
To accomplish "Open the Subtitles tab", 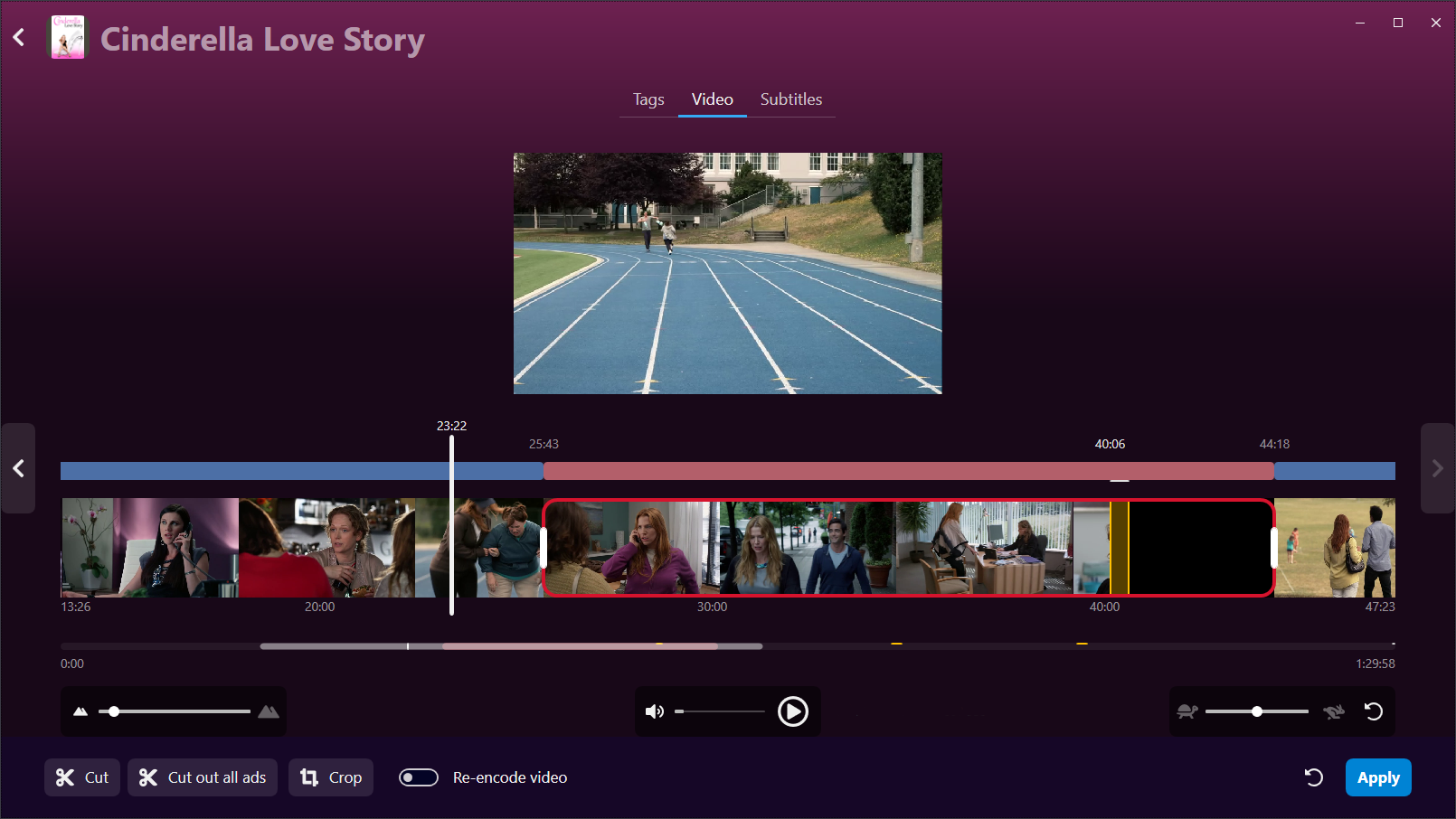I will point(791,99).
